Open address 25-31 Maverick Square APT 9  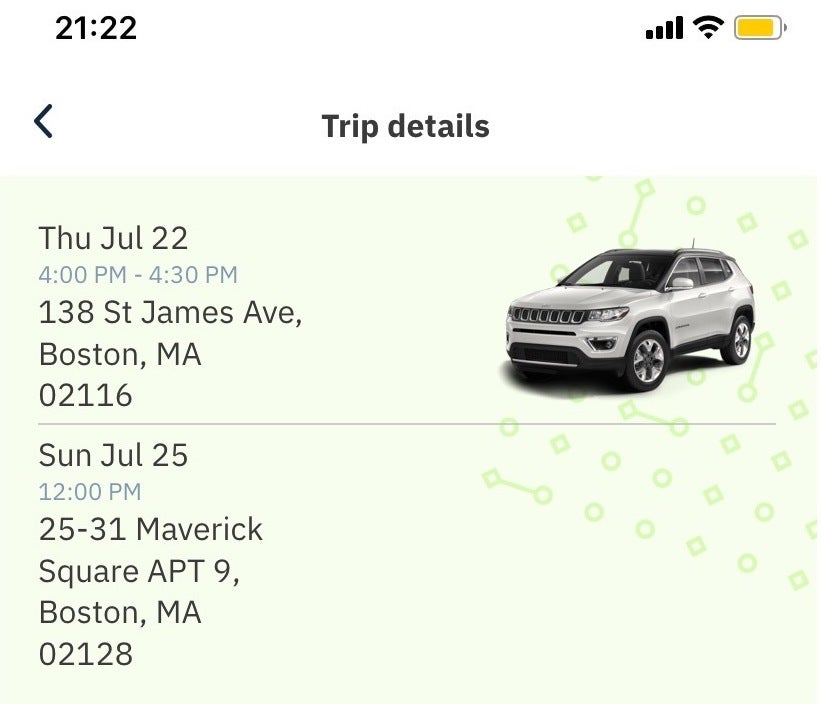150,550
